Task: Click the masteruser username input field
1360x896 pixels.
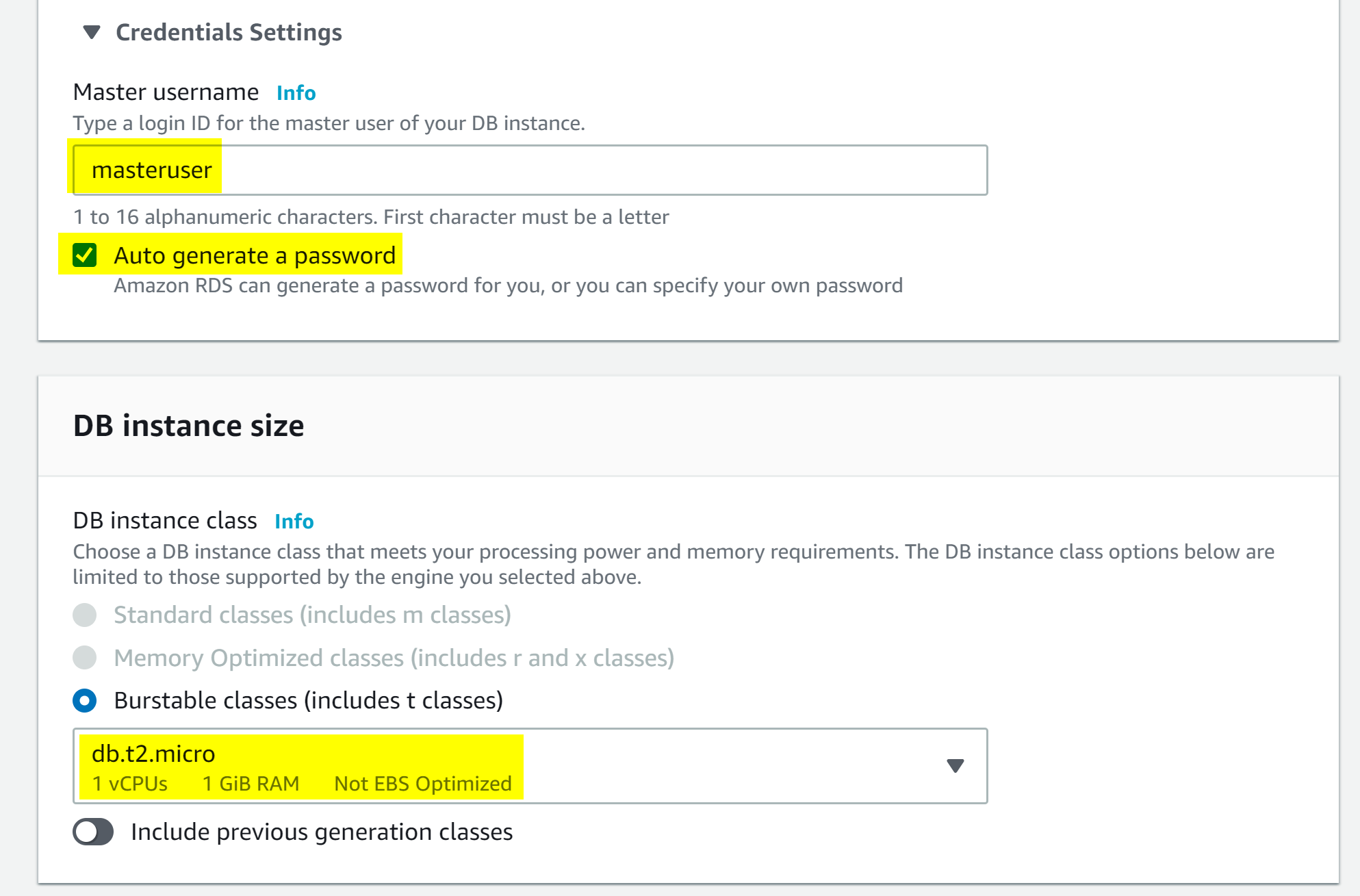Action: tap(530, 170)
